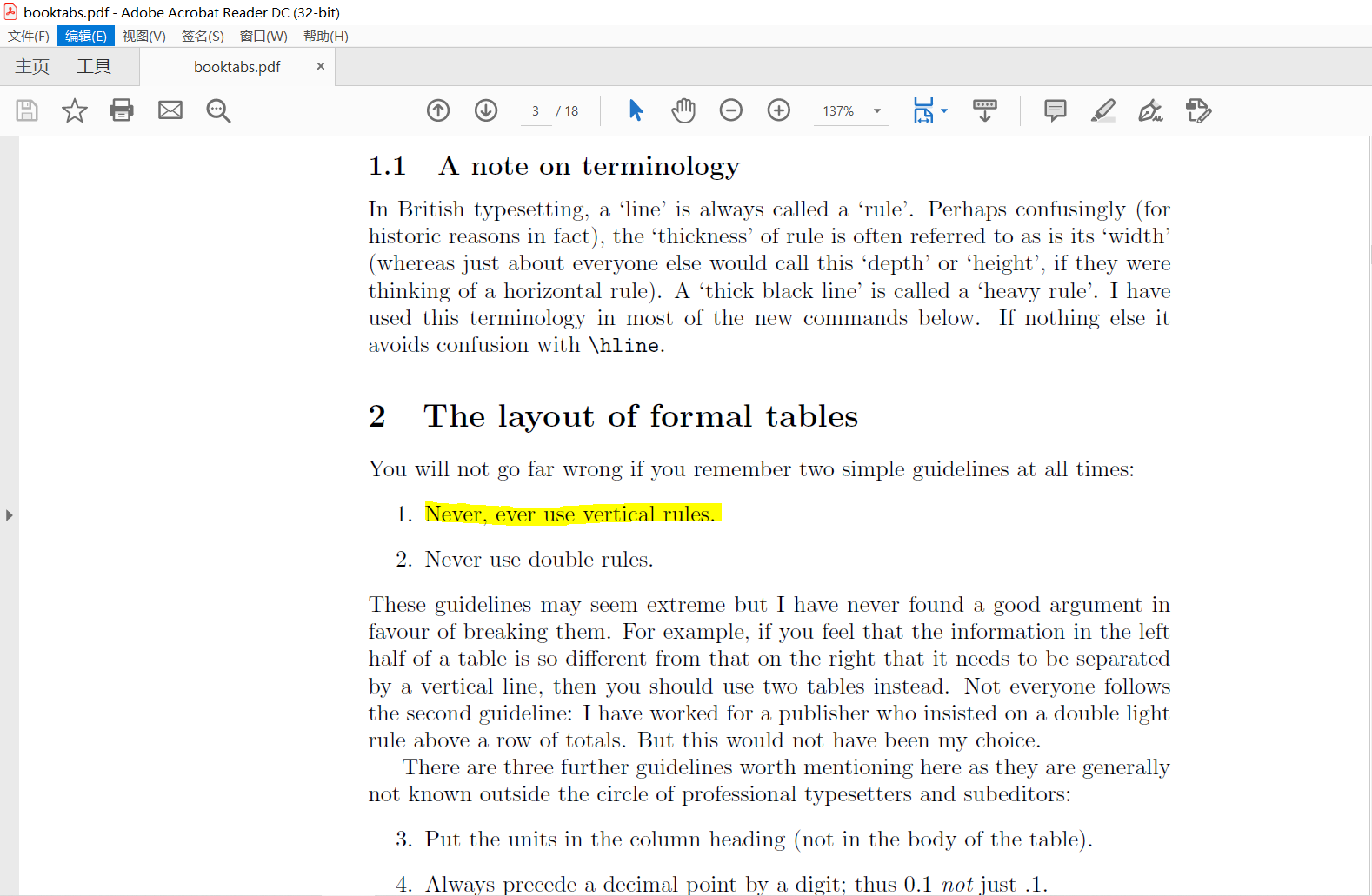This screenshot has height=896, width=1372.
Task: Open the 编辑(E) menu
Action: point(86,36)
